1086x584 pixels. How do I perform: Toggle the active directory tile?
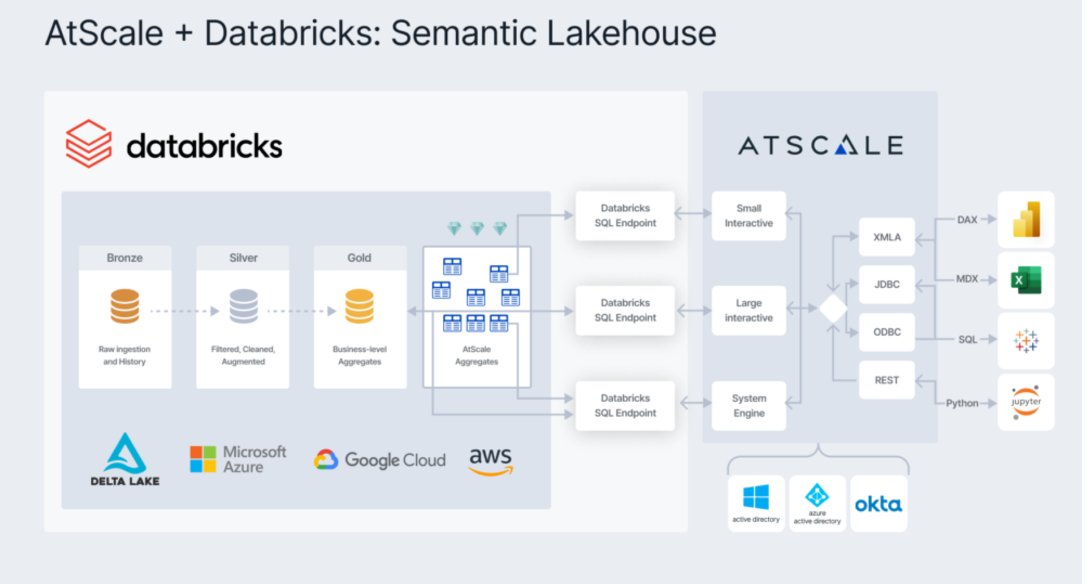[754, 502]
